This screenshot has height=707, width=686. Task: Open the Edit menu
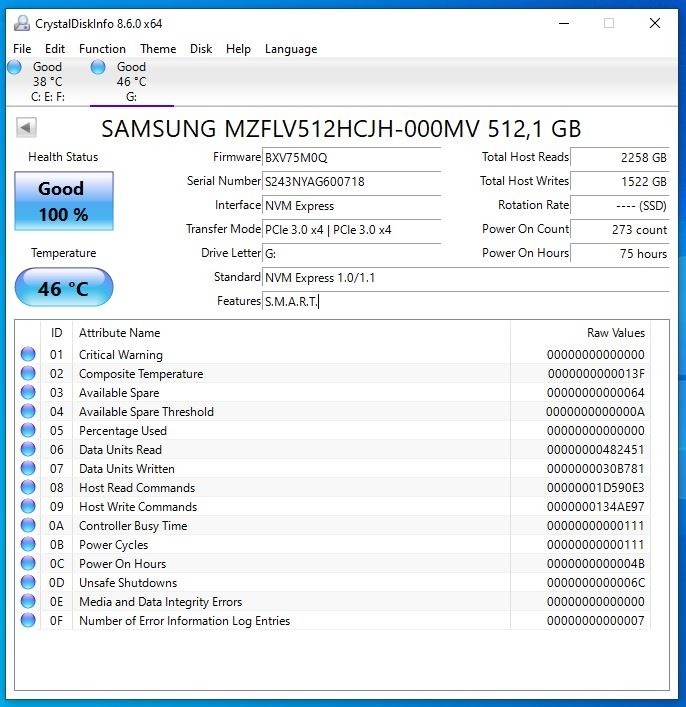(x=55, y=49)
